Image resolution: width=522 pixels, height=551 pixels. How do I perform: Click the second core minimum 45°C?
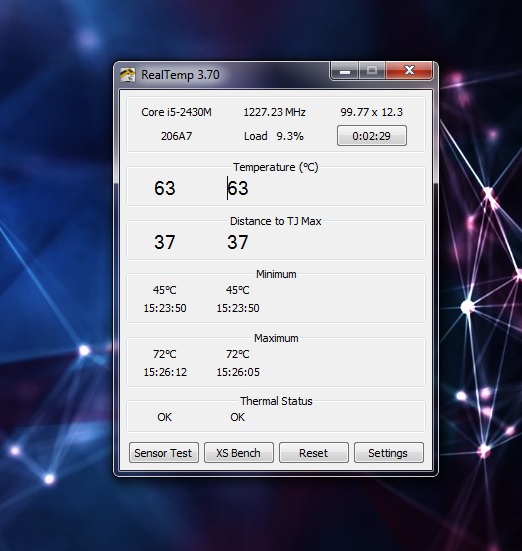tap(238, 290)
